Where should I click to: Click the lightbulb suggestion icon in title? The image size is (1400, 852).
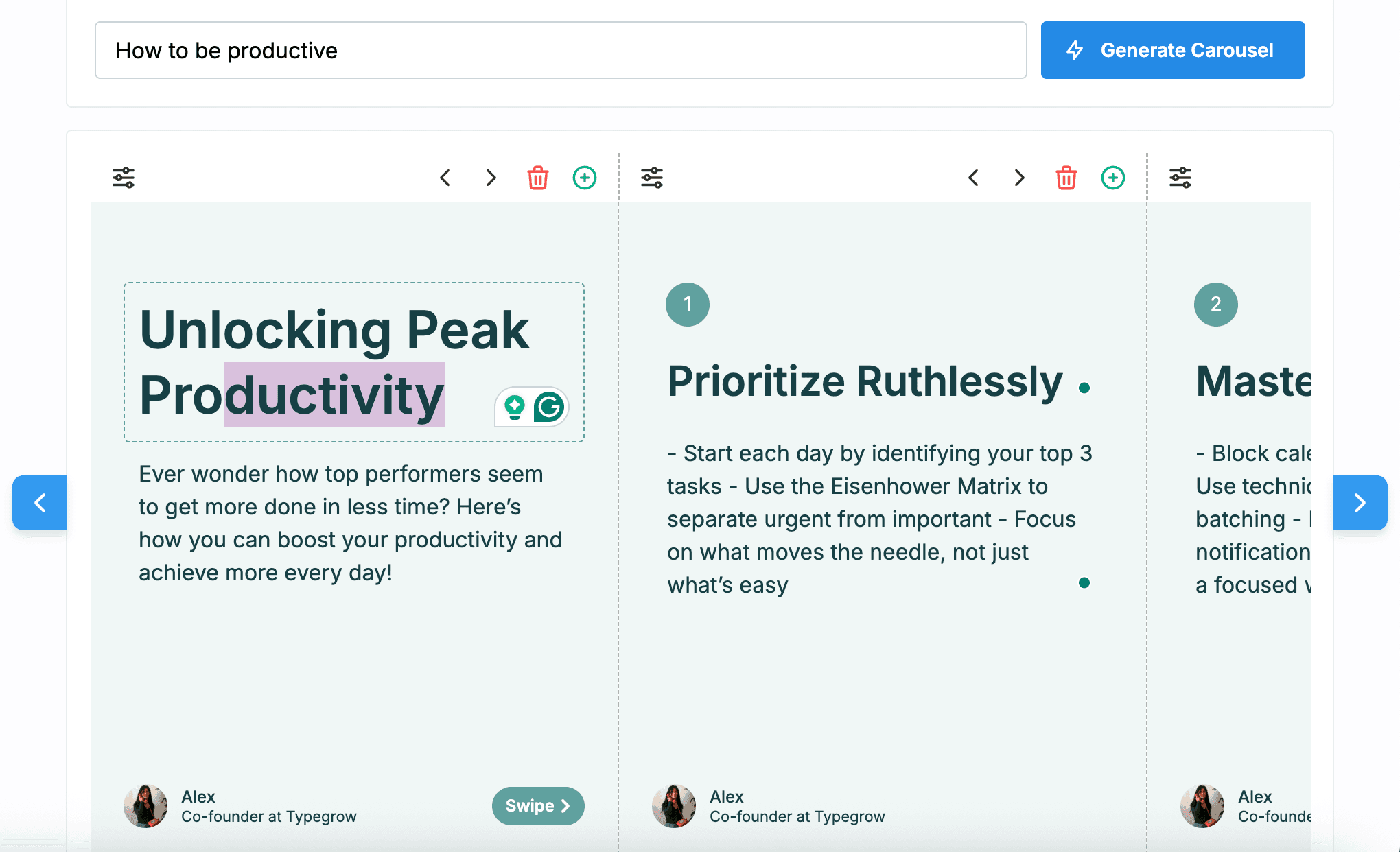pyautogui.click(x=515, y=407)
